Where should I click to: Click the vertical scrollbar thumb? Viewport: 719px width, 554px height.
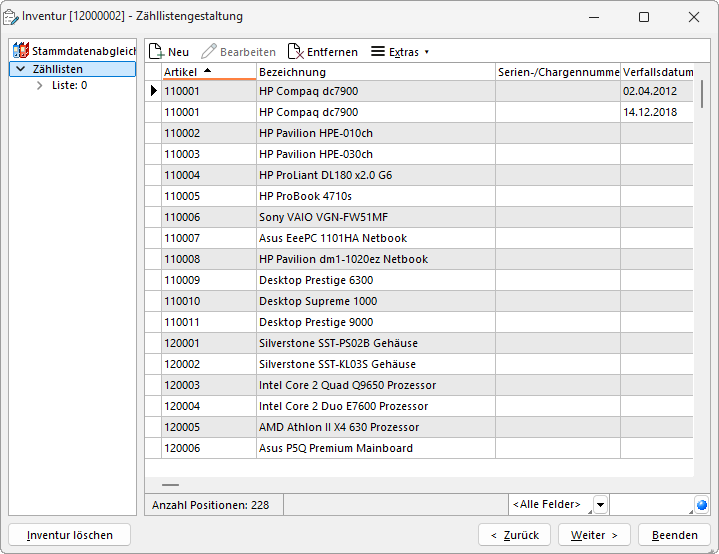tap(702, 94)
